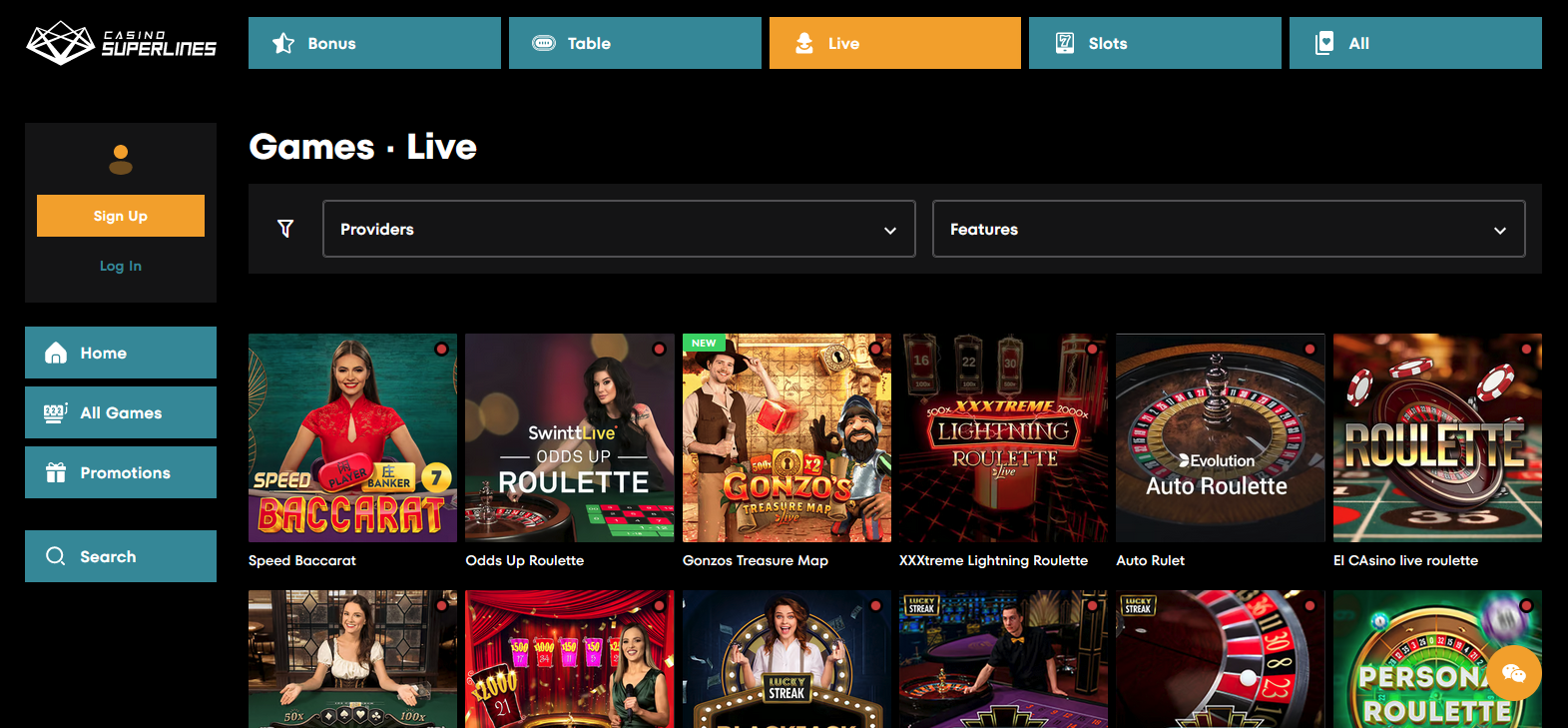This screenshot has width=1568, height=728.
Task: Click the XXXtreme Lightning Roulette title text
Action: click(x=994, y=560)
